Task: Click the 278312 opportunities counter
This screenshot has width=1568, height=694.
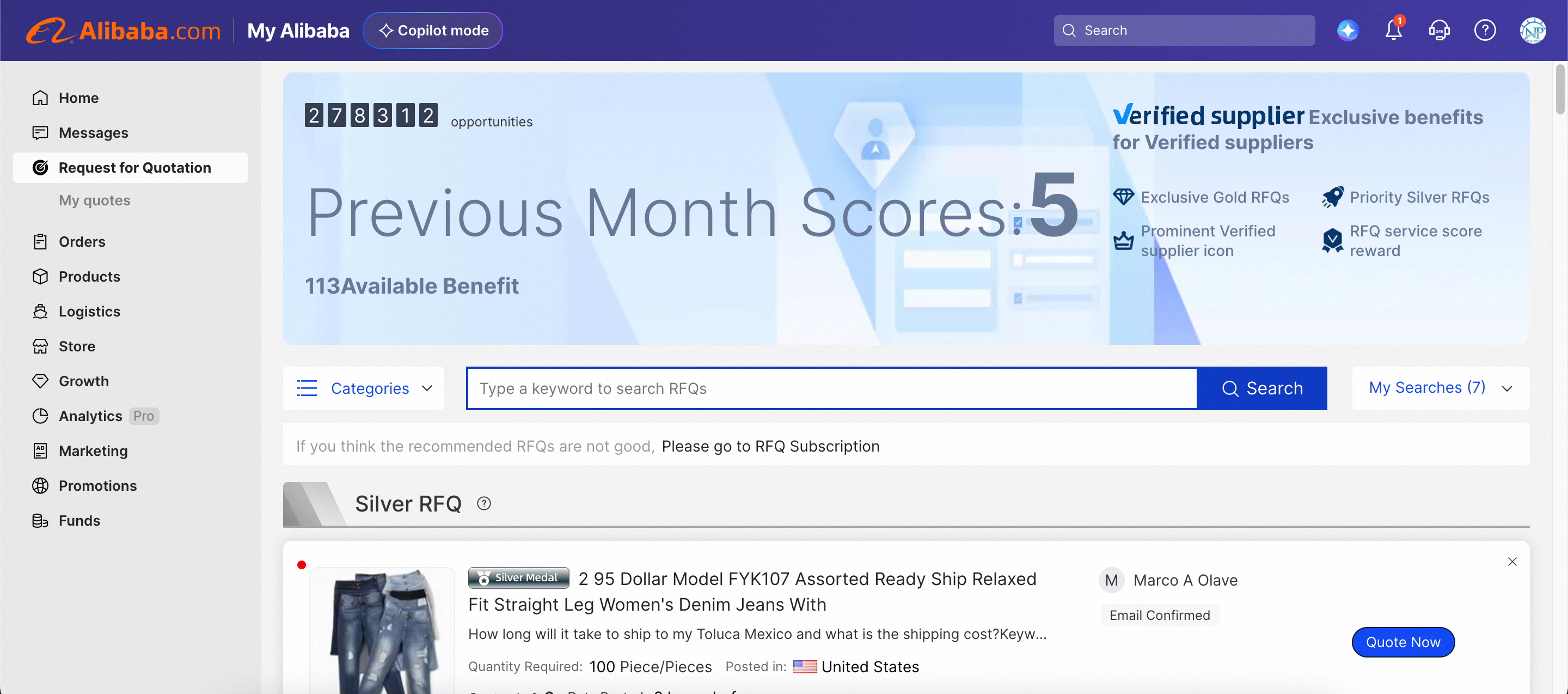Action: point(419,115)
